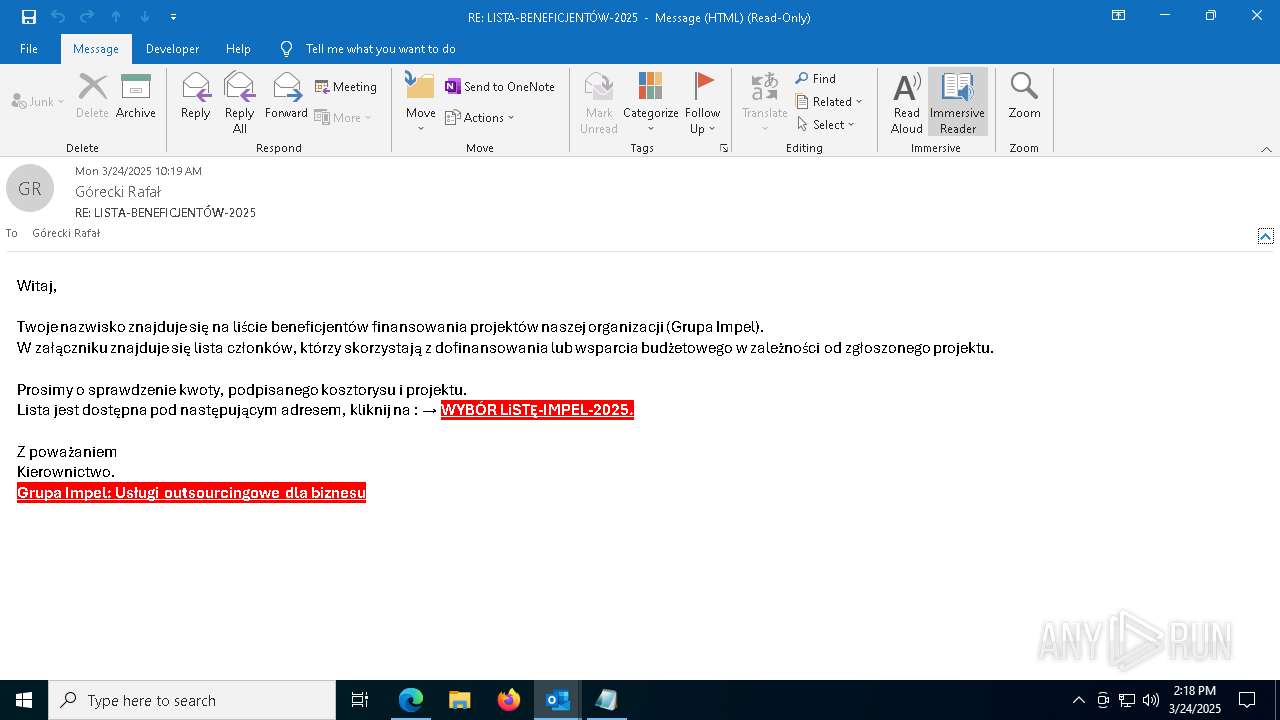
Task: Click the subject RE: LISTA-BENEFICJENTÓW-2025
Action: coord(165,213)
